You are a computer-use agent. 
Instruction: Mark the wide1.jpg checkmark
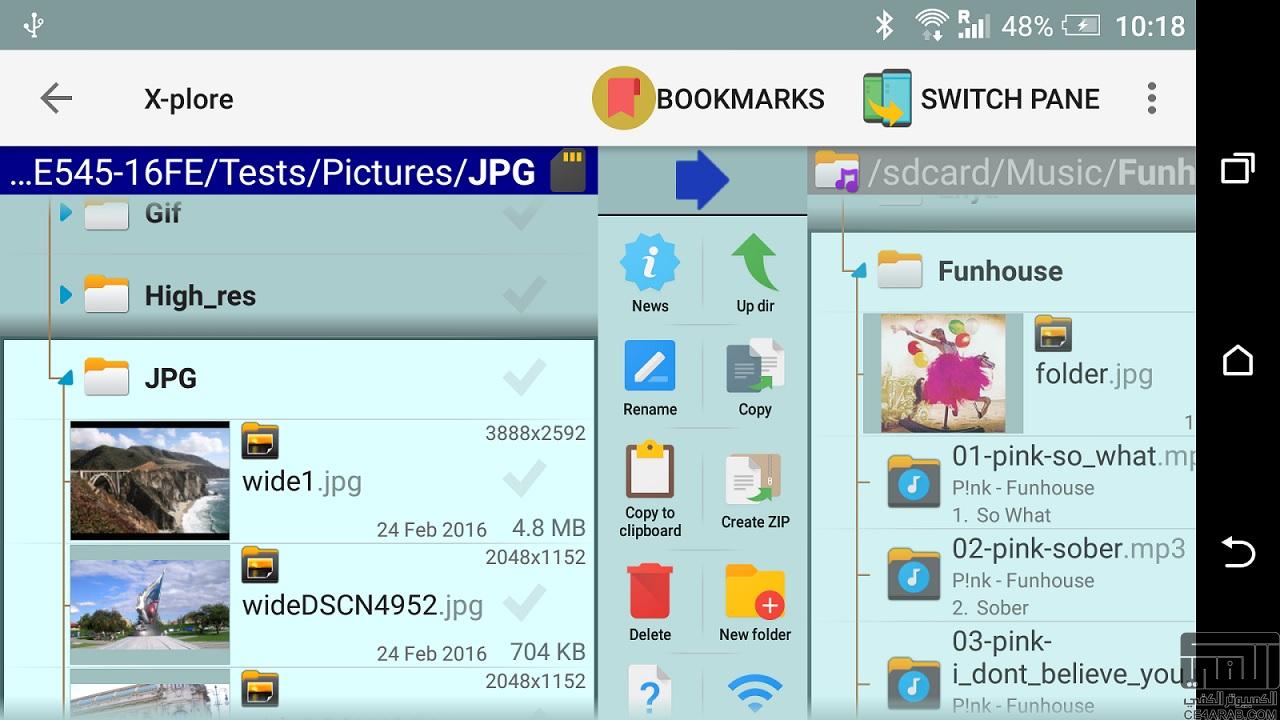point(524,479)
